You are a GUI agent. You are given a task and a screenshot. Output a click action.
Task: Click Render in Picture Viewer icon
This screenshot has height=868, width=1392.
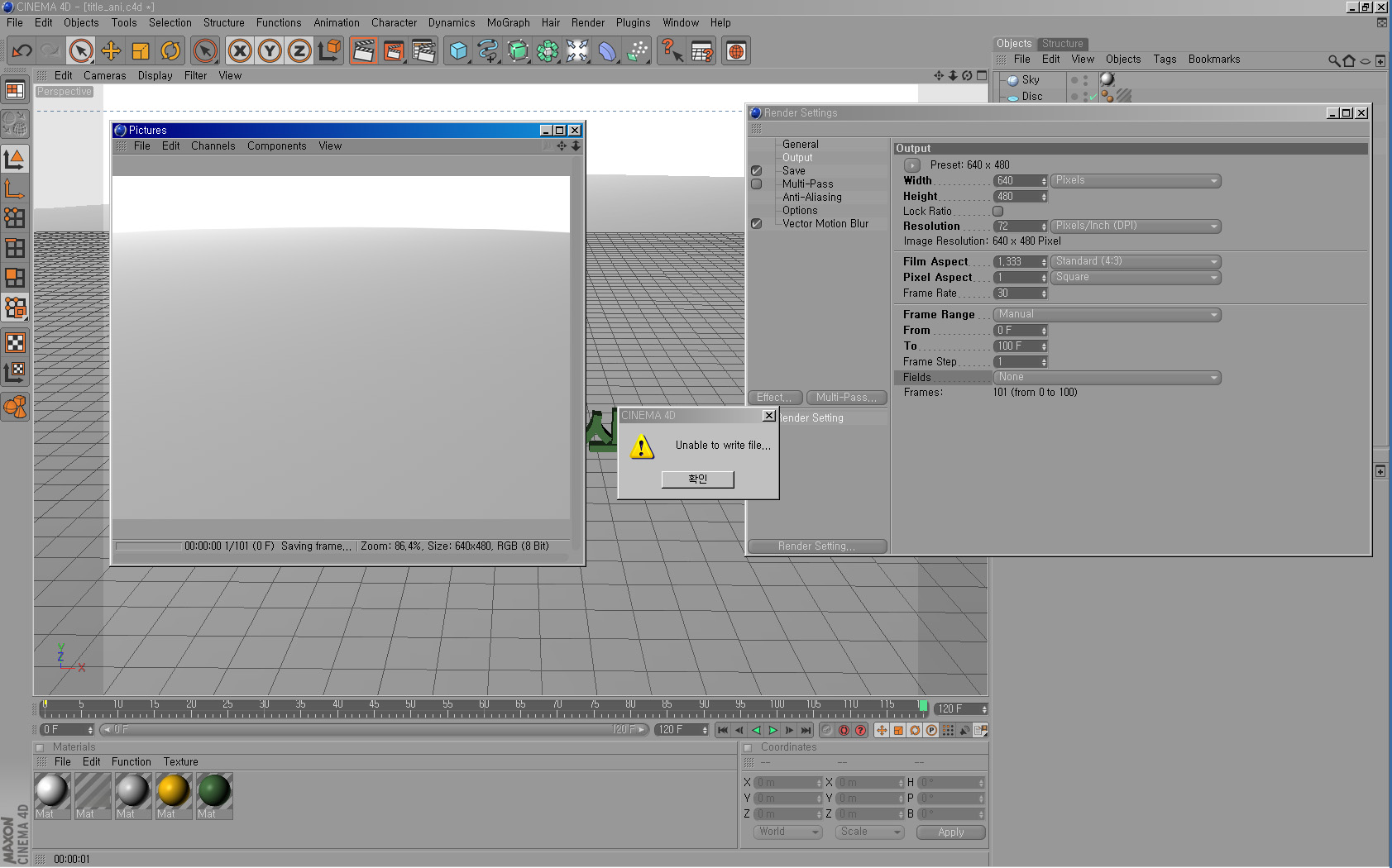pyautogui.click(x=394, y=51)
